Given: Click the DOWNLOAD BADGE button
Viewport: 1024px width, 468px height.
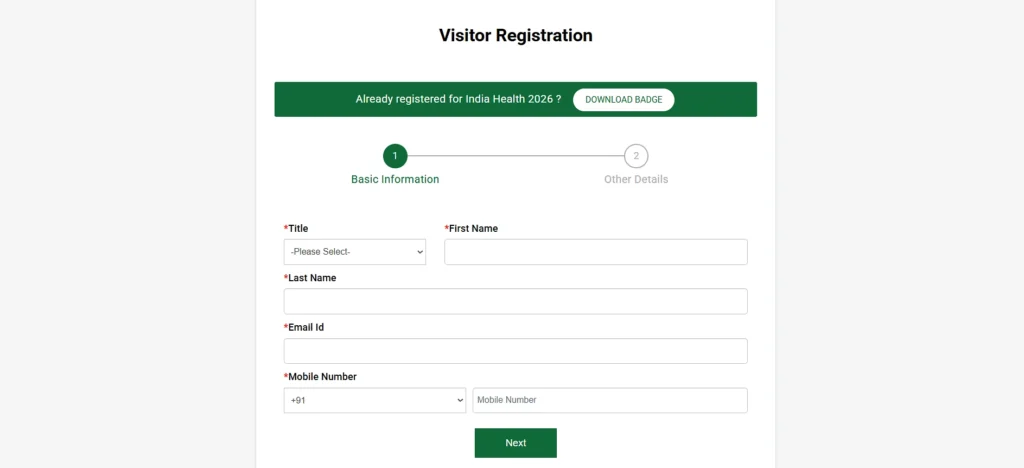Looking at the screenshot, I should [x=623, y=100].
